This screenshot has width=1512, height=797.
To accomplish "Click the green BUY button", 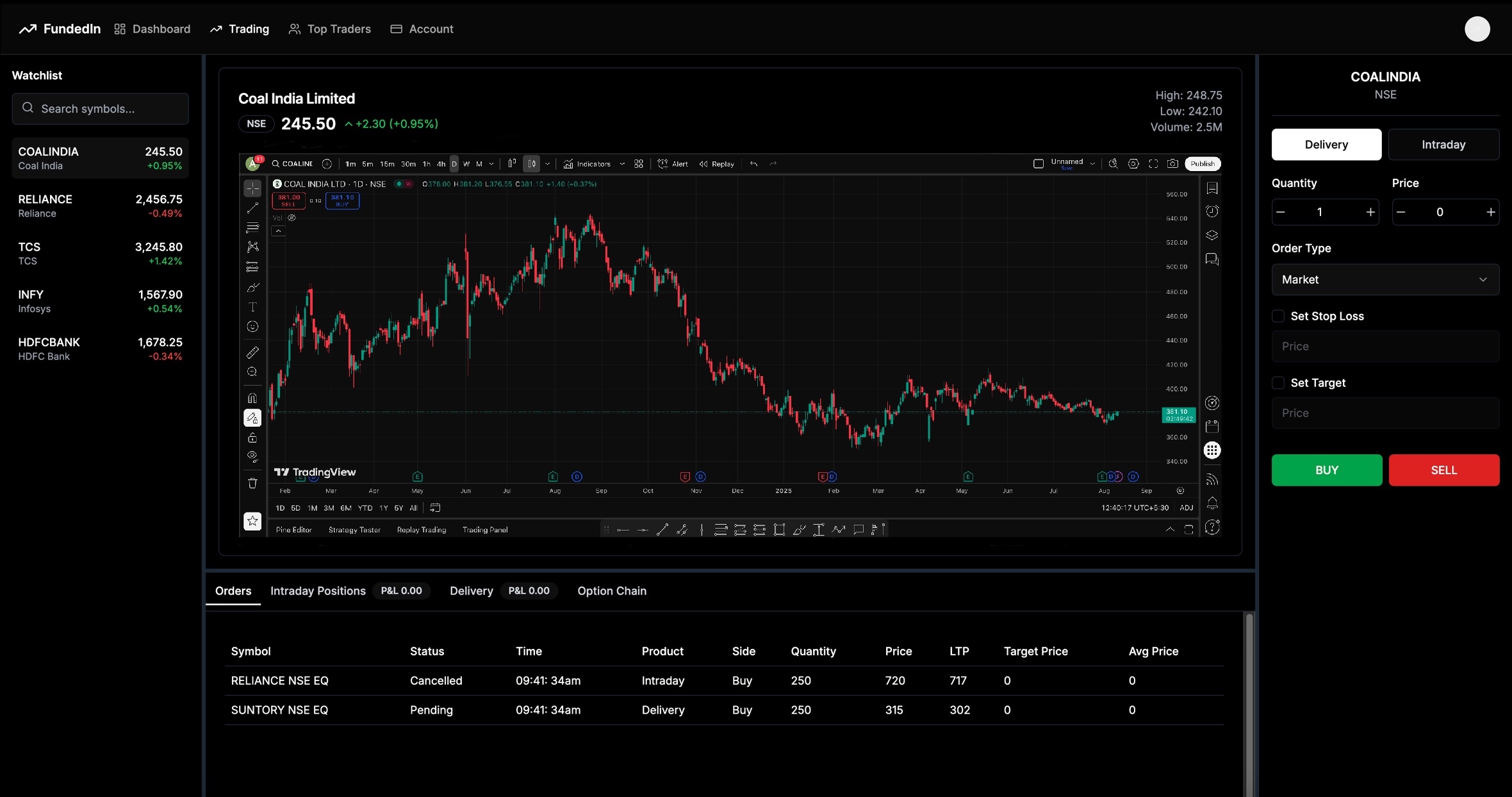I will pos(1326,470).
